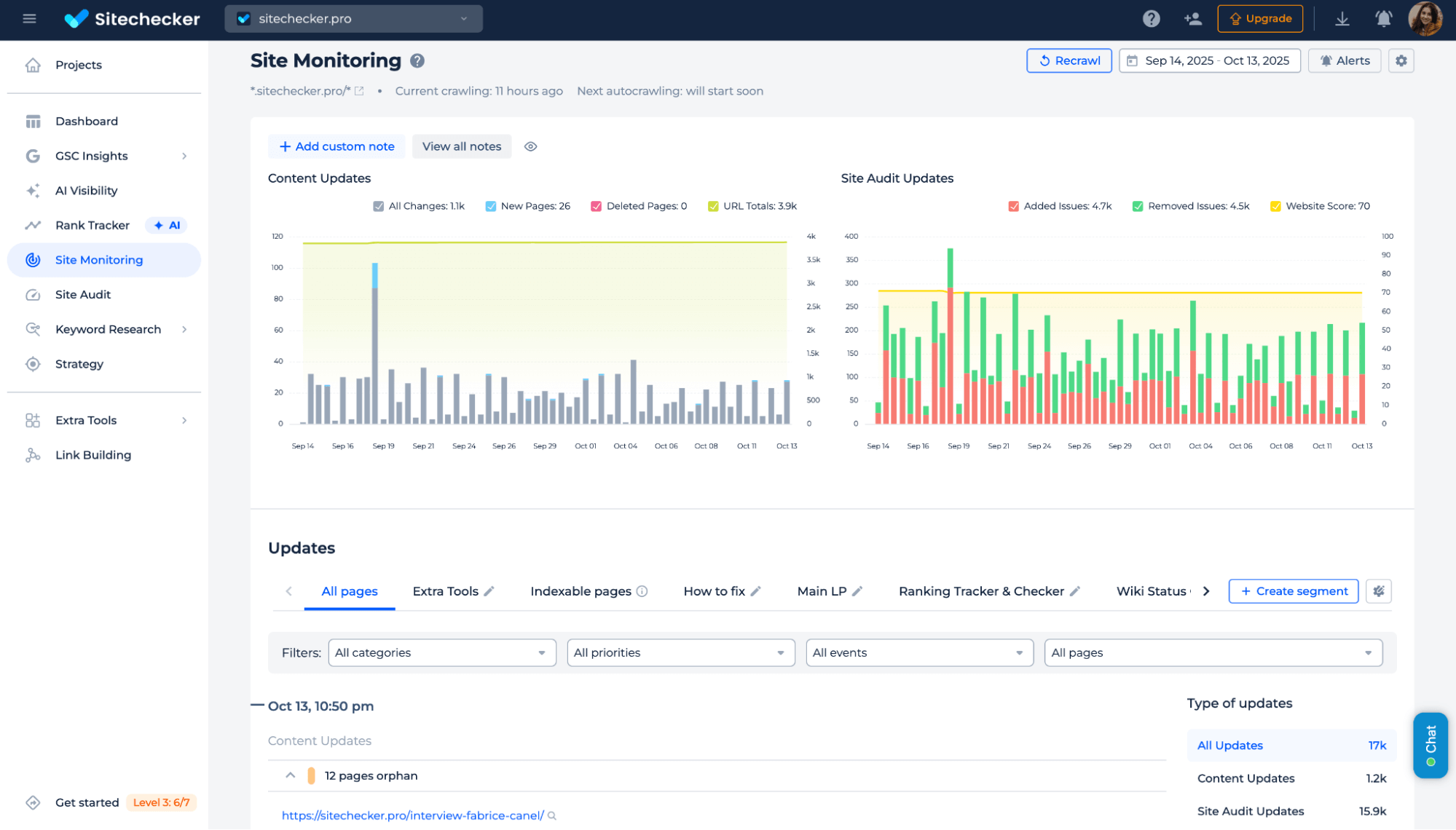Image resolution: width=1456 pixels, height=830 pixels.
Task: Open settings gear next to Alerts
Action: (x=1401, y=61)
